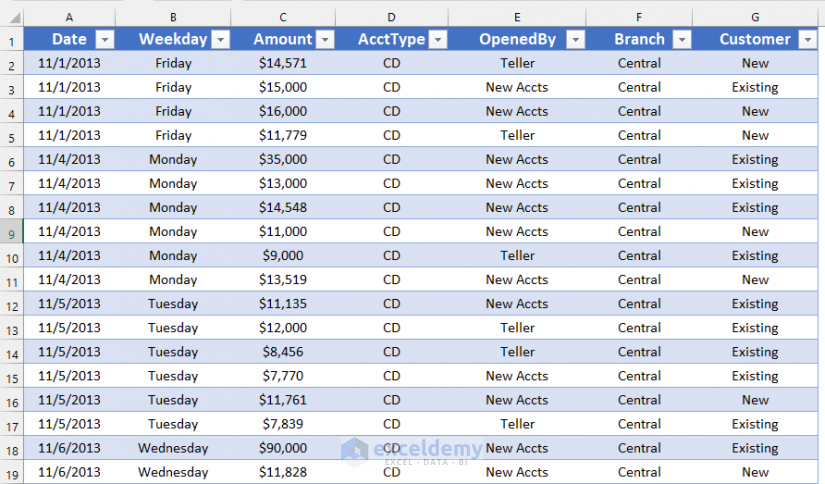Select row 9 header
The width and height of the screenshot is (825, 484).
click(12, 232)
